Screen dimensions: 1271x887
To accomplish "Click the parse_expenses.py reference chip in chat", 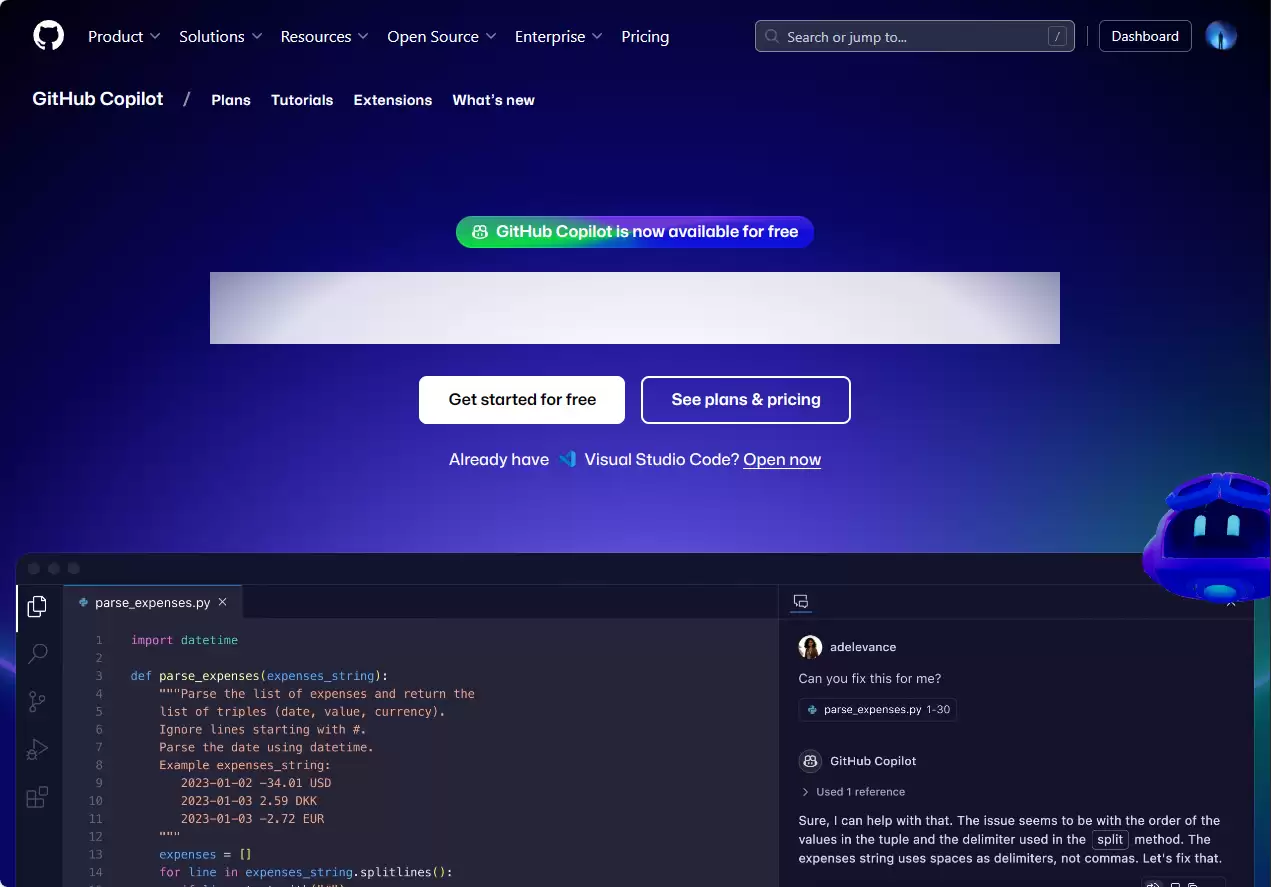I will [x=877, y=709].
